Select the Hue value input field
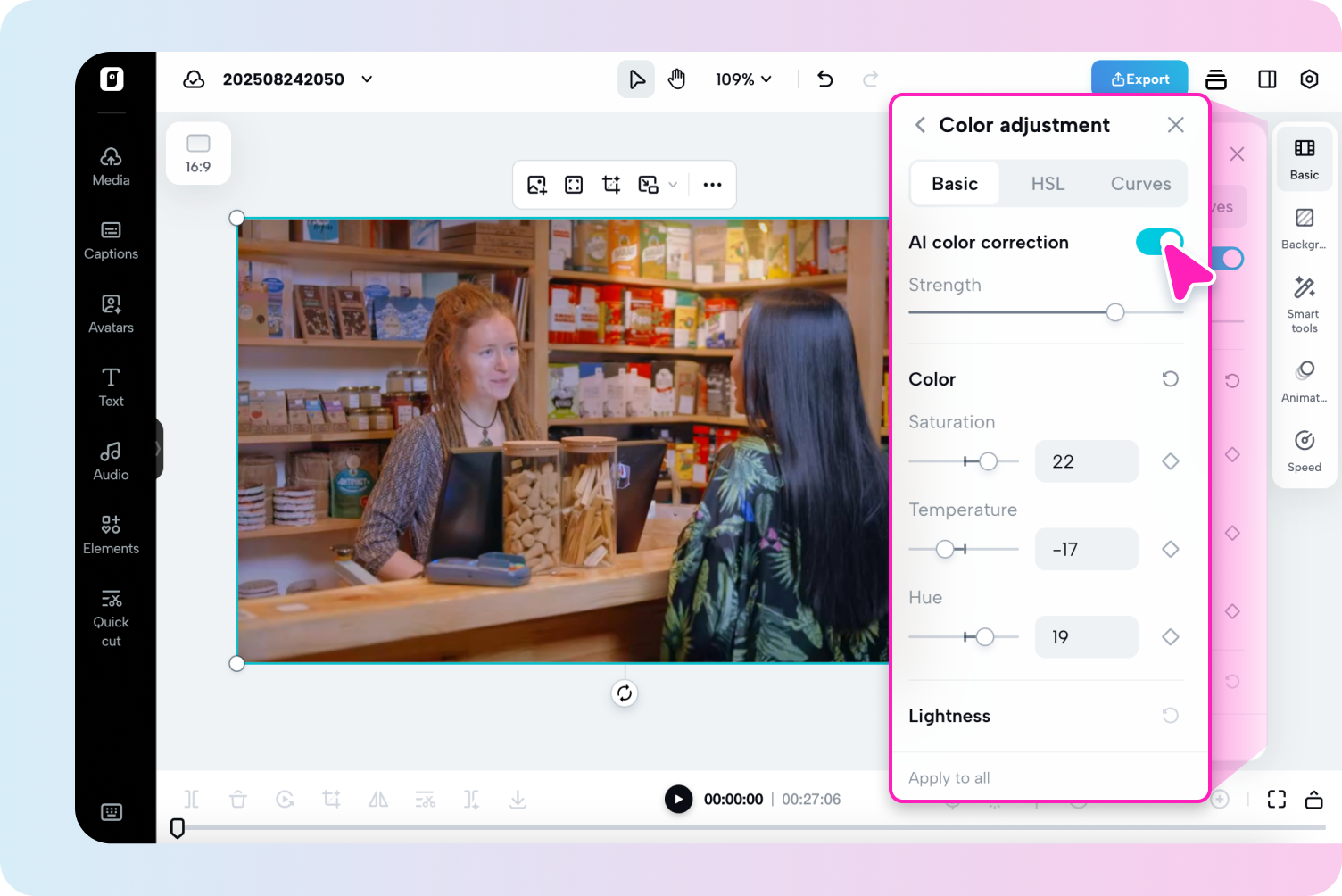This screenshot has width=1342, height=896. click(x=1086, y=636)
